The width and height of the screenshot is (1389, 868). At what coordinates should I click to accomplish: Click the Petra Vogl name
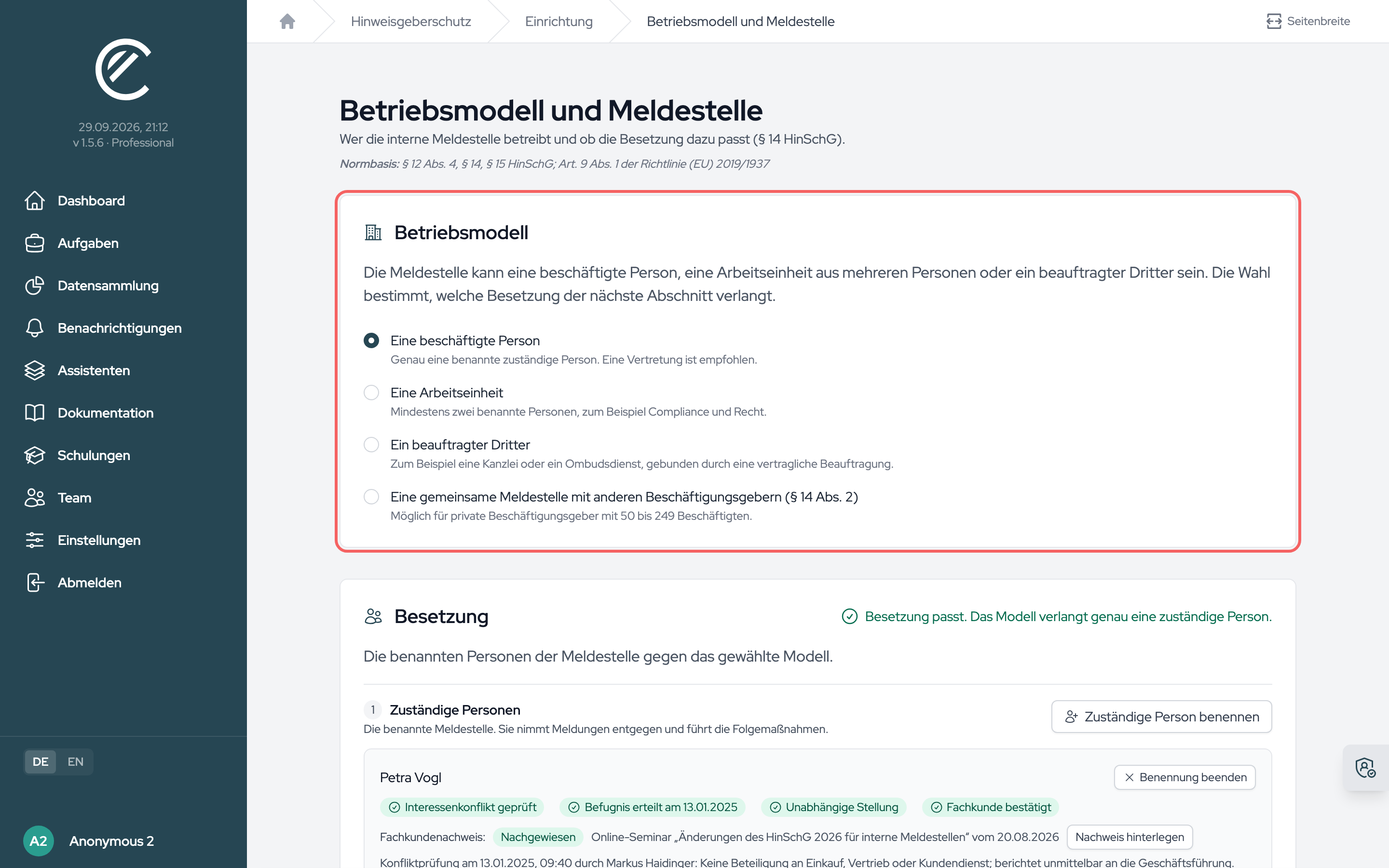(410, 777)
